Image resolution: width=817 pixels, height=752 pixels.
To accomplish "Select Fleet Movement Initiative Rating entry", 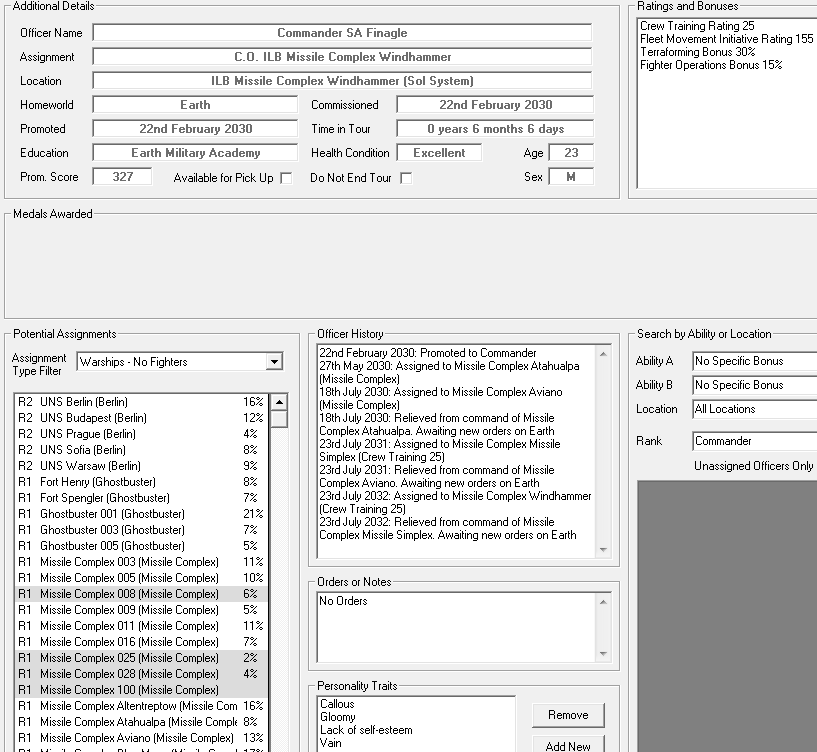I will point(726,39).
